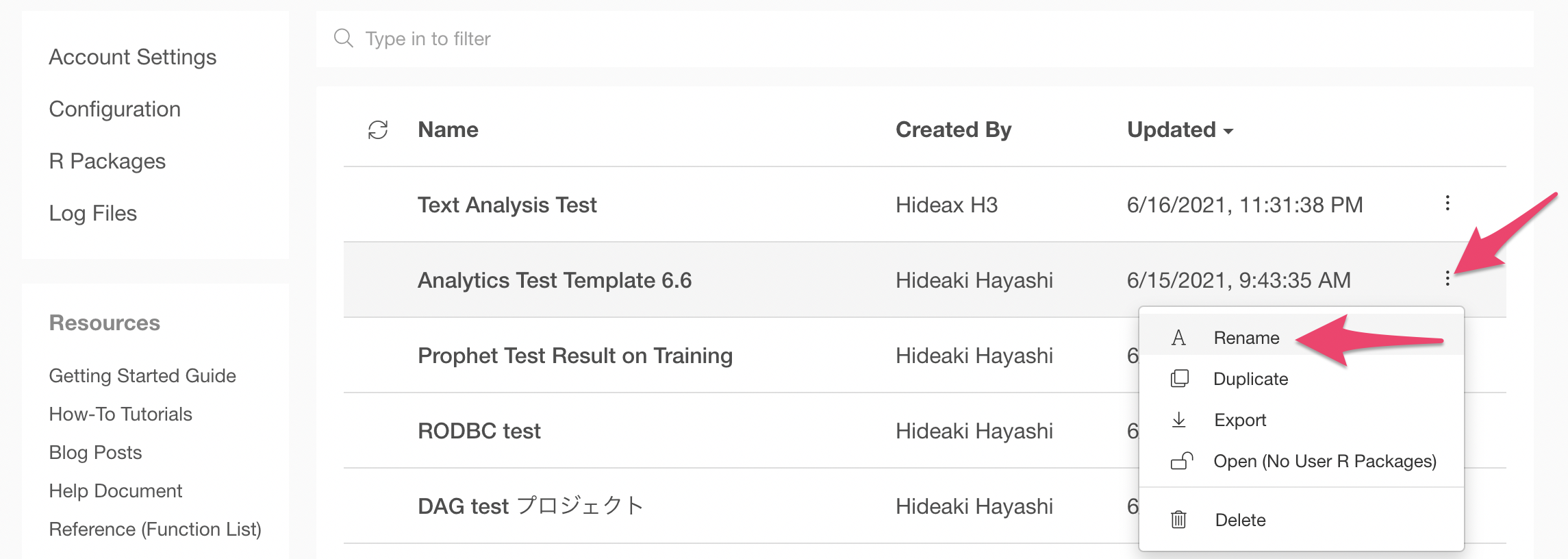Choose Open (No User R Packages)
The width and height of the screenshot is (1568, 559).
1324,461
